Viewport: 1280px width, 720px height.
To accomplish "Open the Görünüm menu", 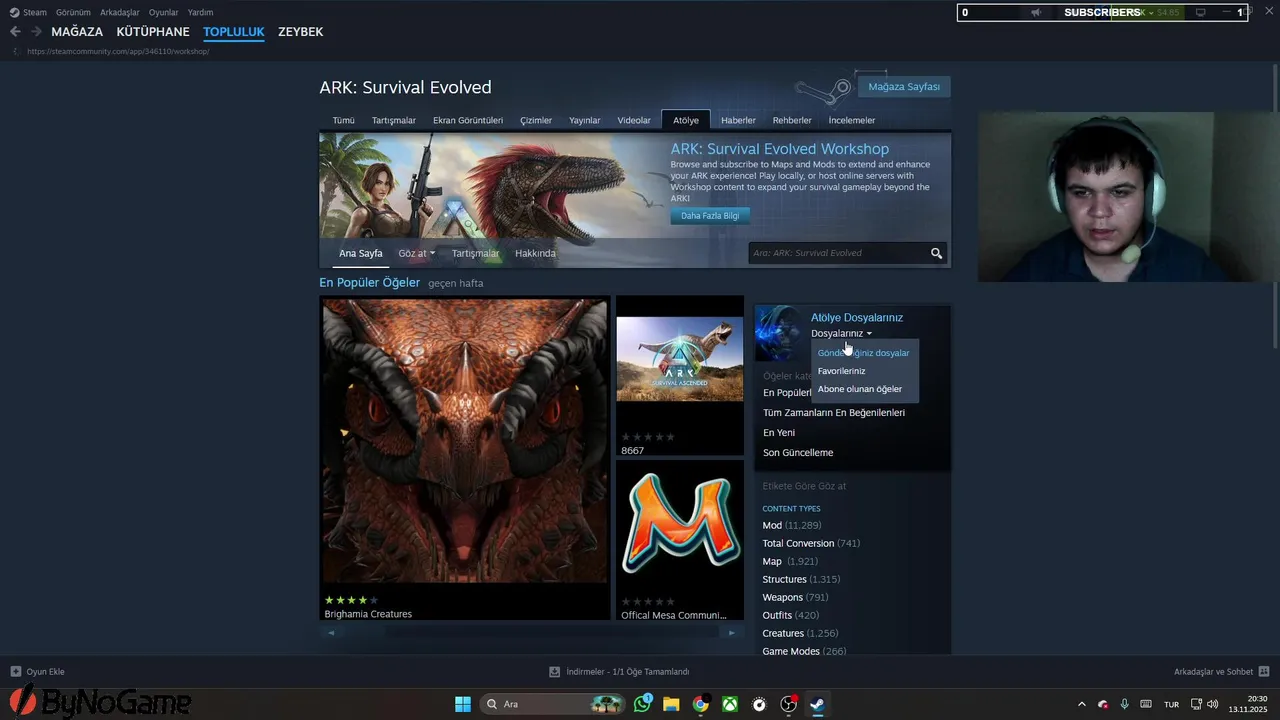I will (x=74, y=12).
